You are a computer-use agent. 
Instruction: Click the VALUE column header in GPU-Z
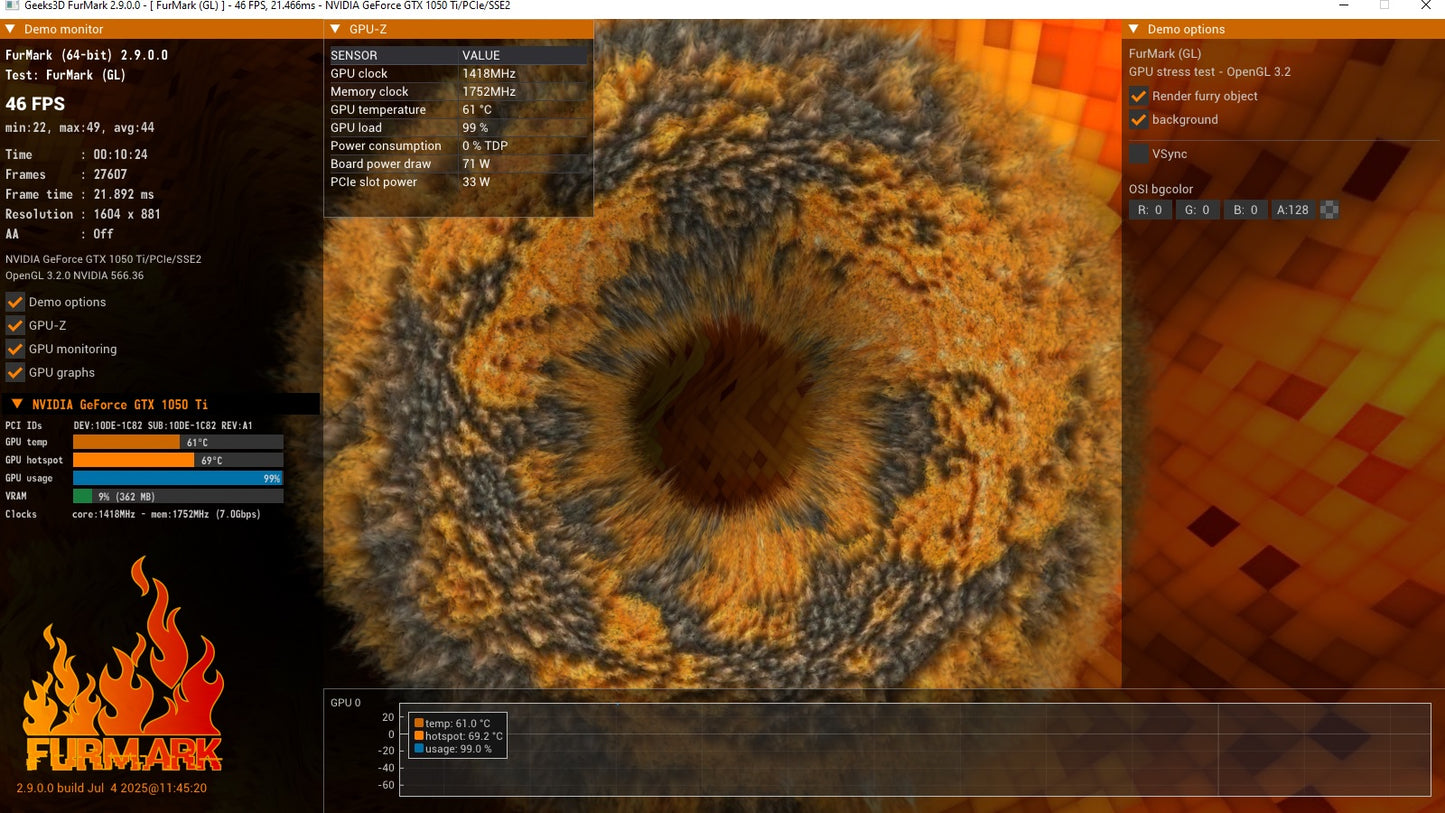coord(481,55)
